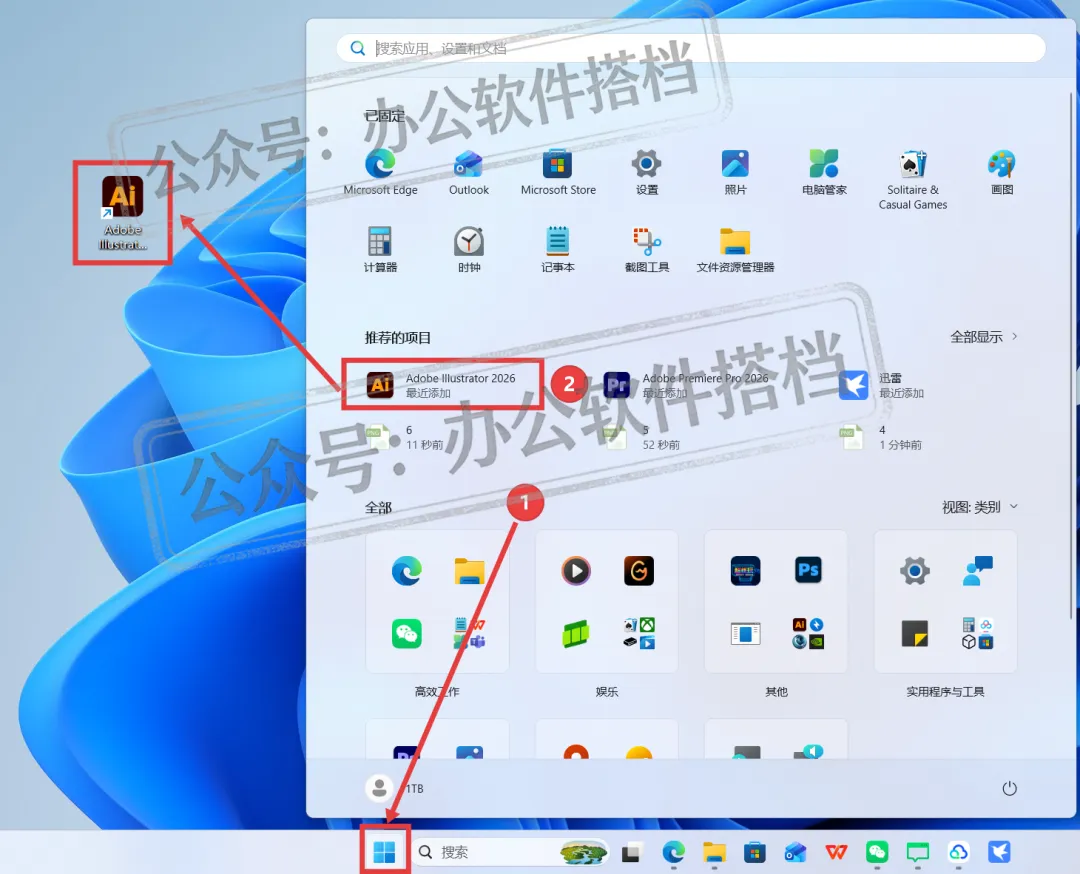This screenshot has width=1080, height=874.
Task: Open Settings gear in 实用程序与工具
Action: point(915,571)
